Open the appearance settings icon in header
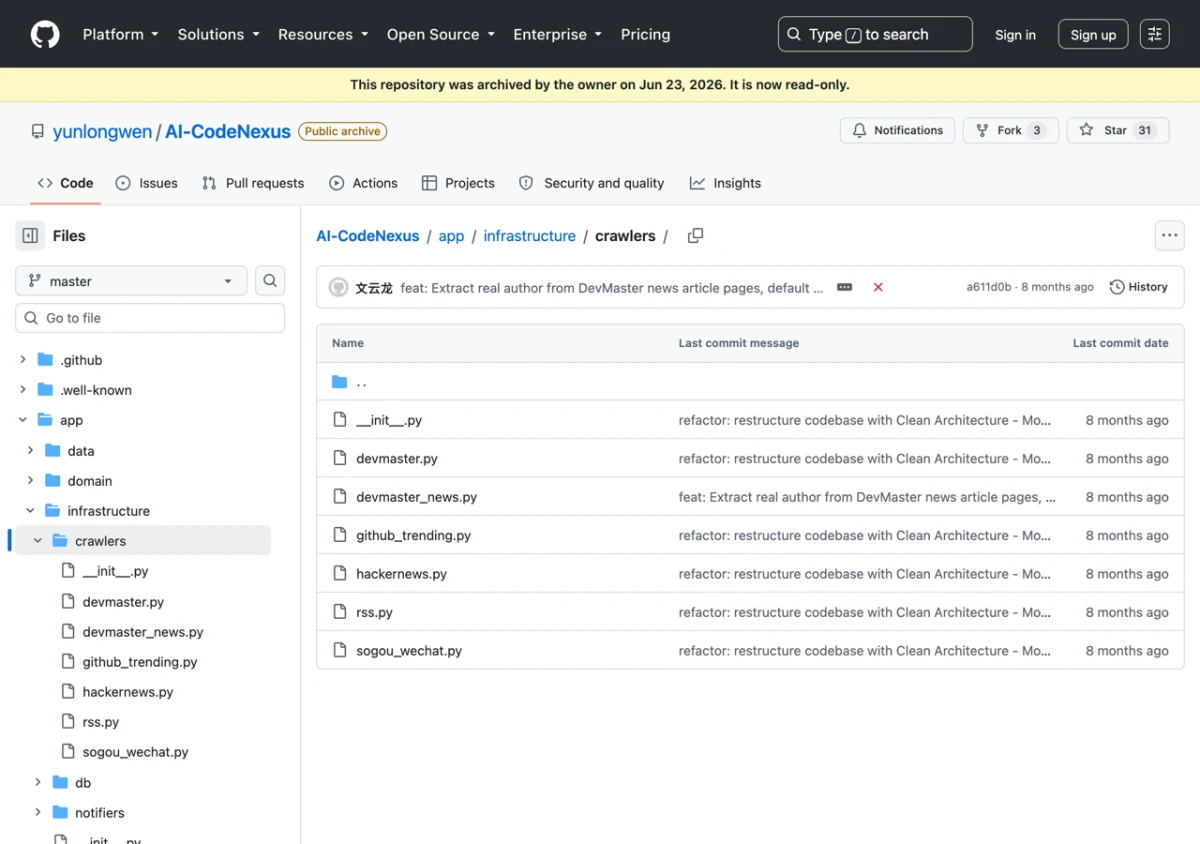Viewport: 1200px width, 844px height. (1154, 34)
